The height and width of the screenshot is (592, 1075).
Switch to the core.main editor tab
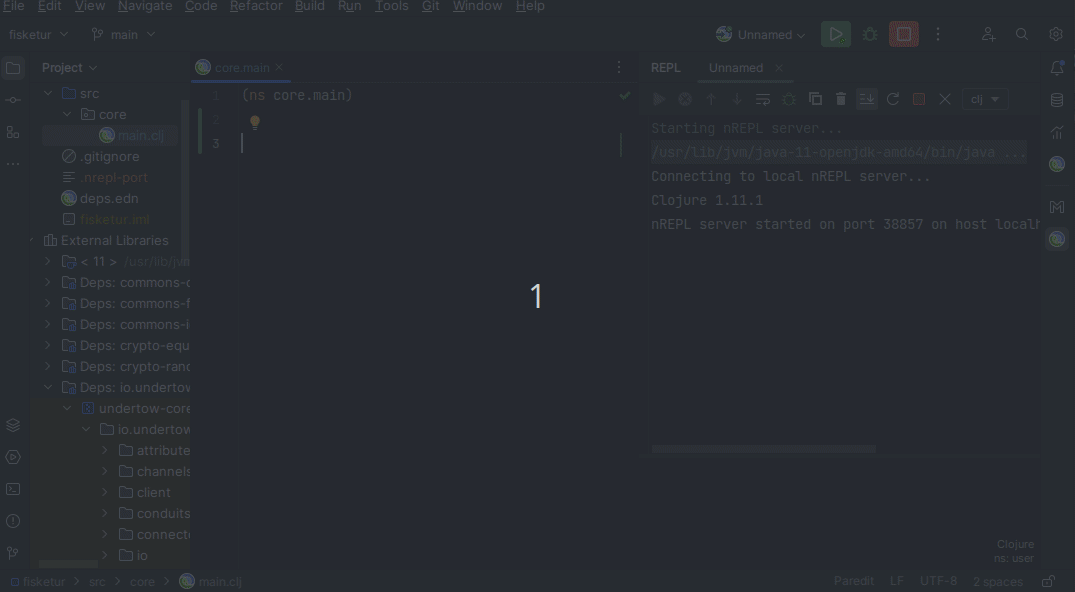pos(241,68)
